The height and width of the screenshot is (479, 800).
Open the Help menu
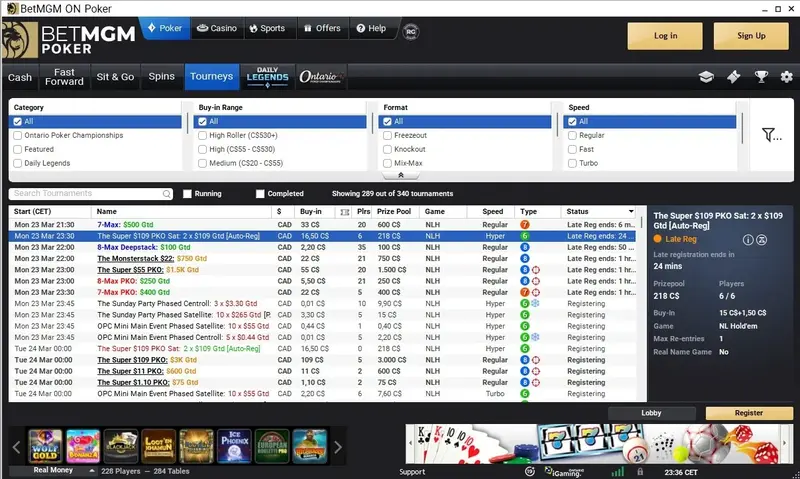(371, 28)
